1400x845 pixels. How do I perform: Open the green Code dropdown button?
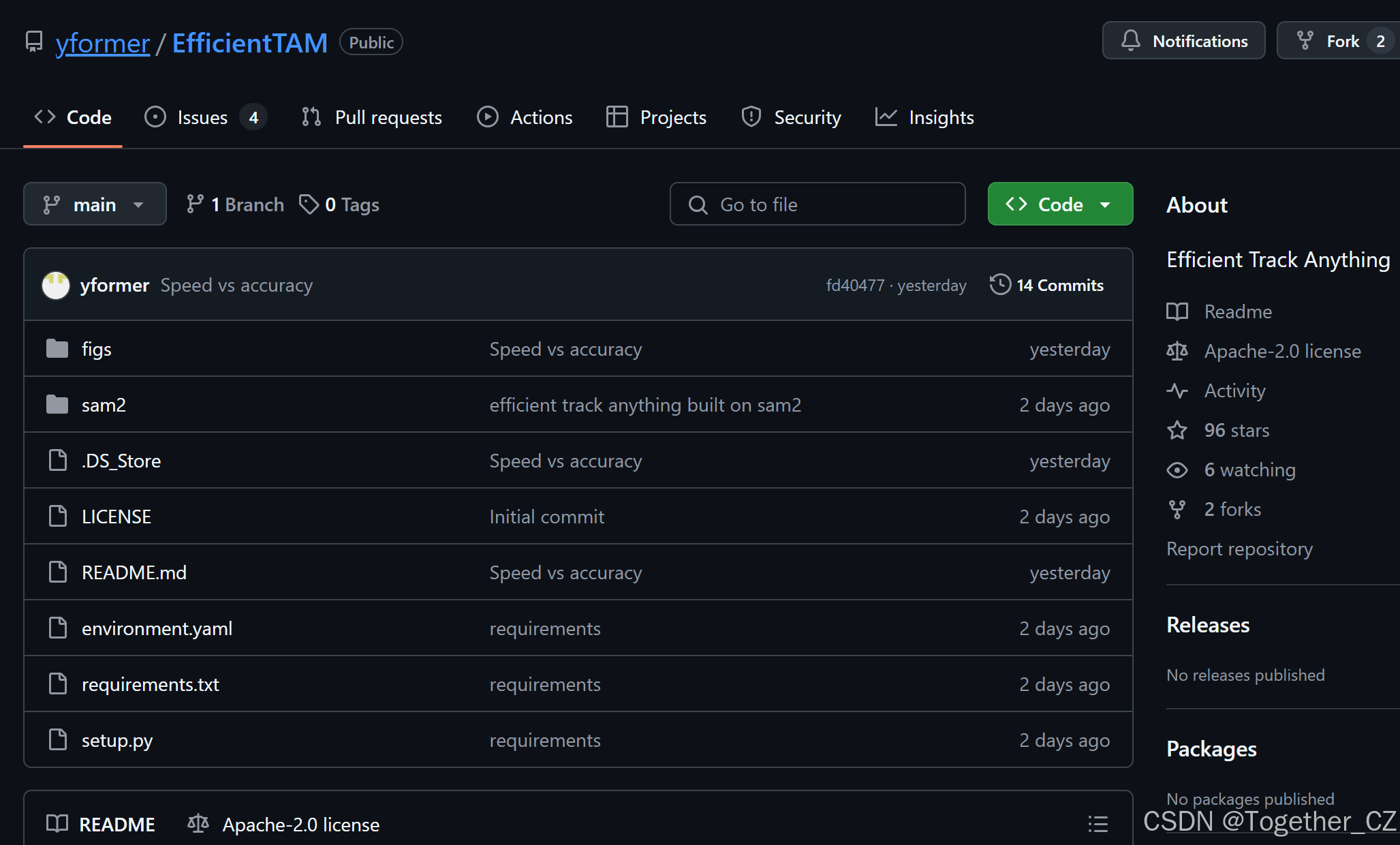point(1060,204)
